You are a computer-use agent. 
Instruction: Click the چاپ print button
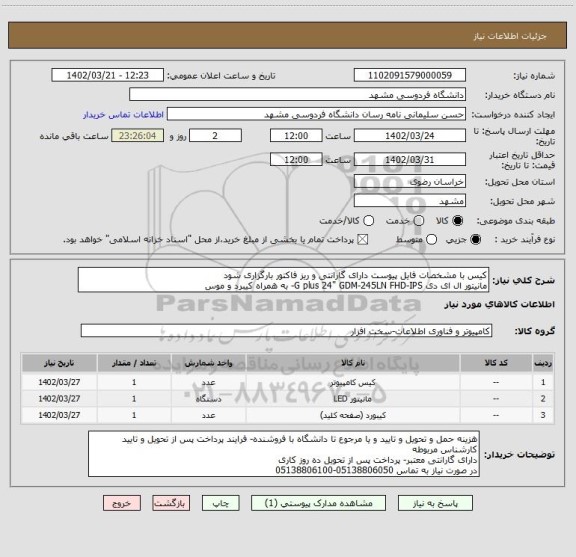click(x=221, y=503)
